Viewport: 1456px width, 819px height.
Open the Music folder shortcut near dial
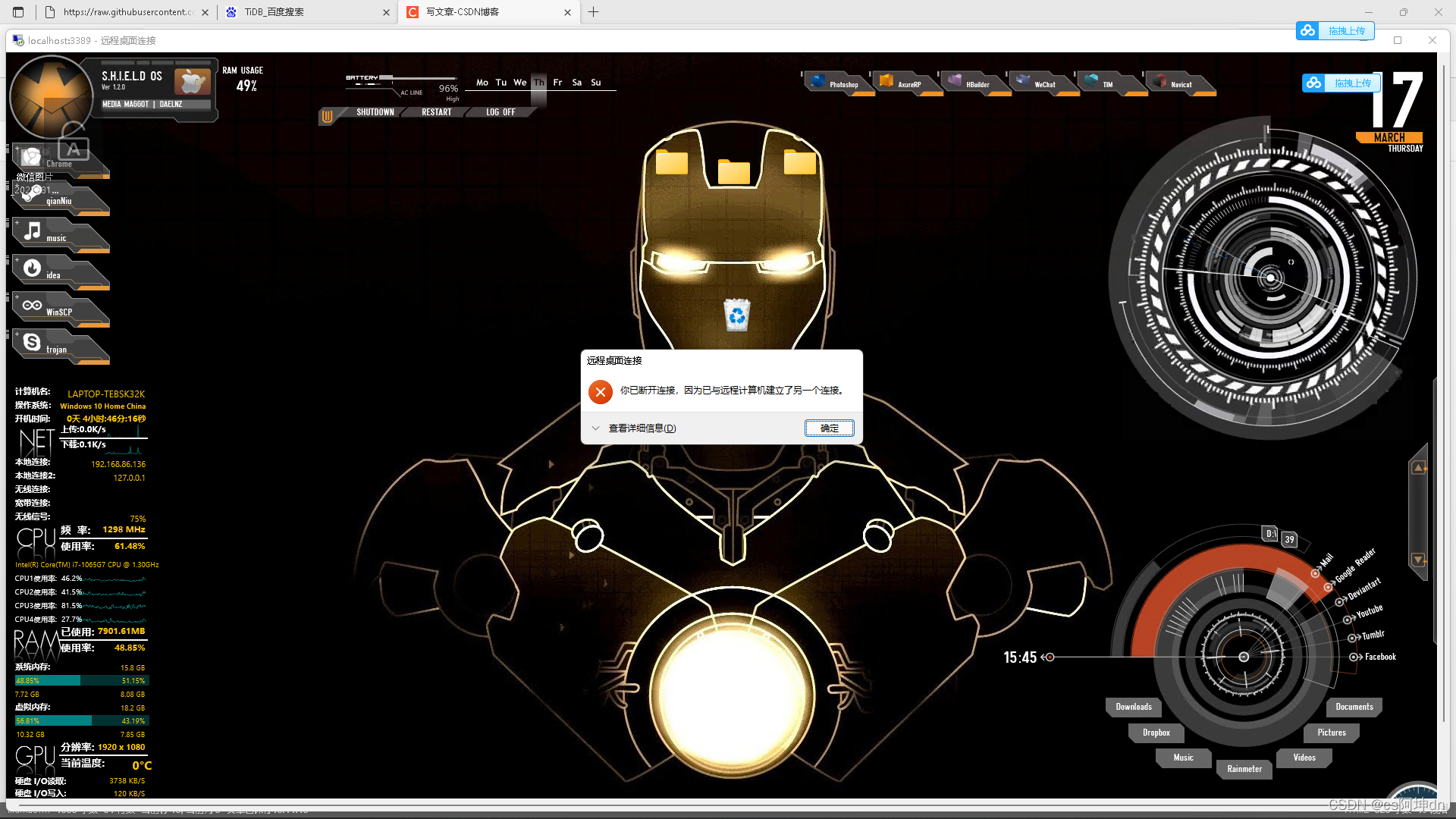click(1183, 758)
